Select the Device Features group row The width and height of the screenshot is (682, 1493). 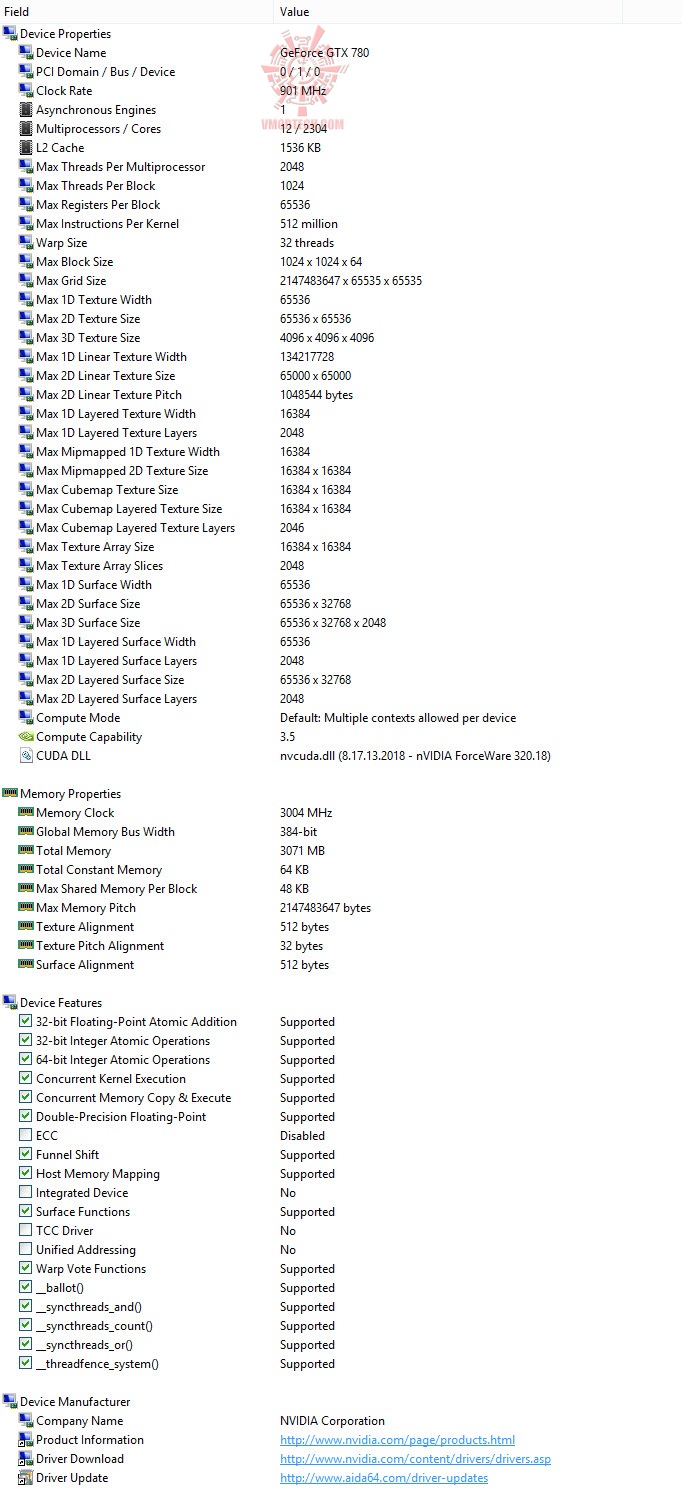(341, 1003)
